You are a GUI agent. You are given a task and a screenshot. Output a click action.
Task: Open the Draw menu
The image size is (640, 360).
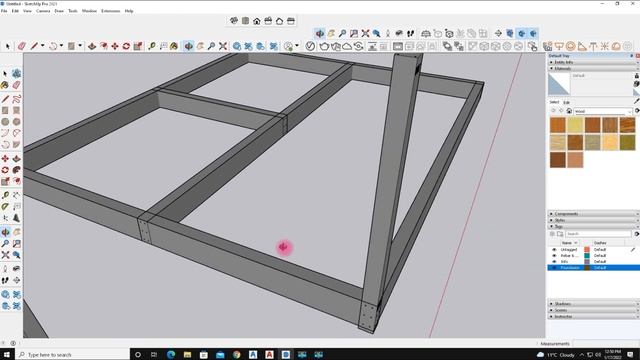click(59, 11)
